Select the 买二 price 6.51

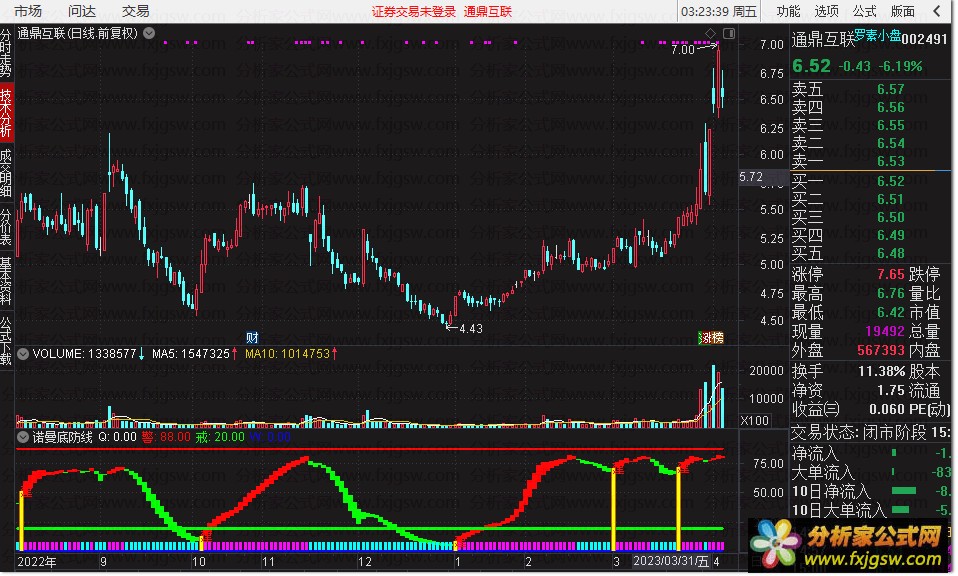(x=891, y=199)
